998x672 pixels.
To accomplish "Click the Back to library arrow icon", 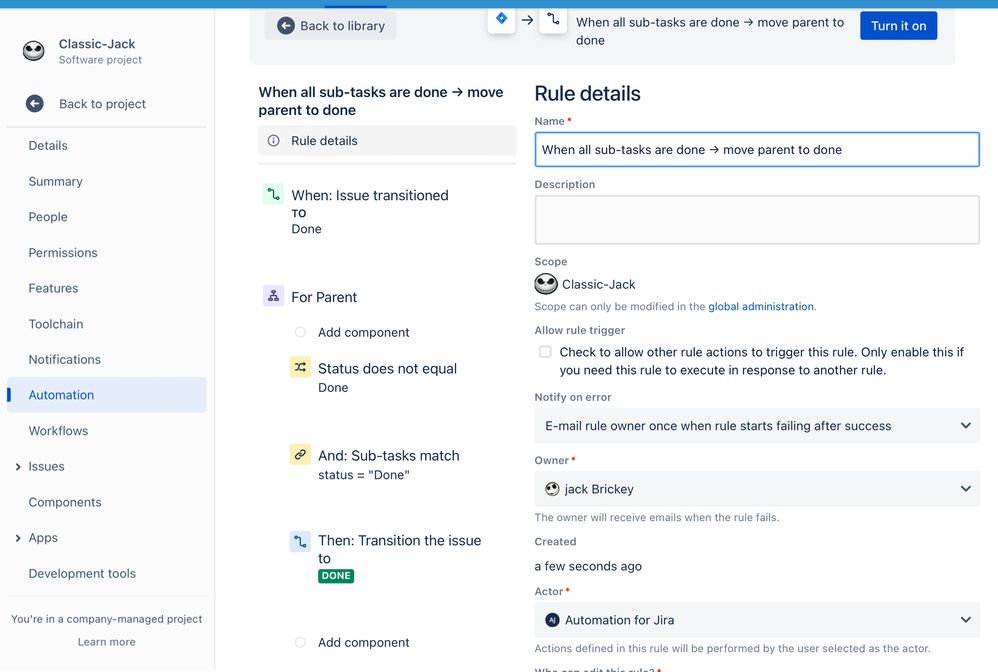I will point(286,26).
